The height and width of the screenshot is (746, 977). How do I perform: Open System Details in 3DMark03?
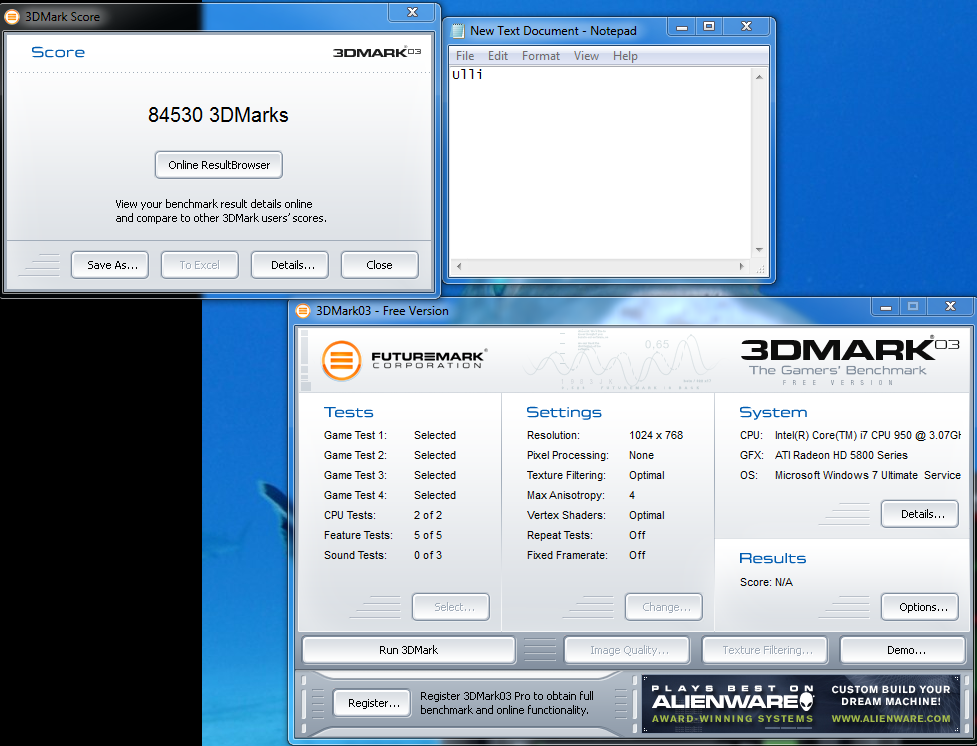pyautogui.click(x=919, y=514)
